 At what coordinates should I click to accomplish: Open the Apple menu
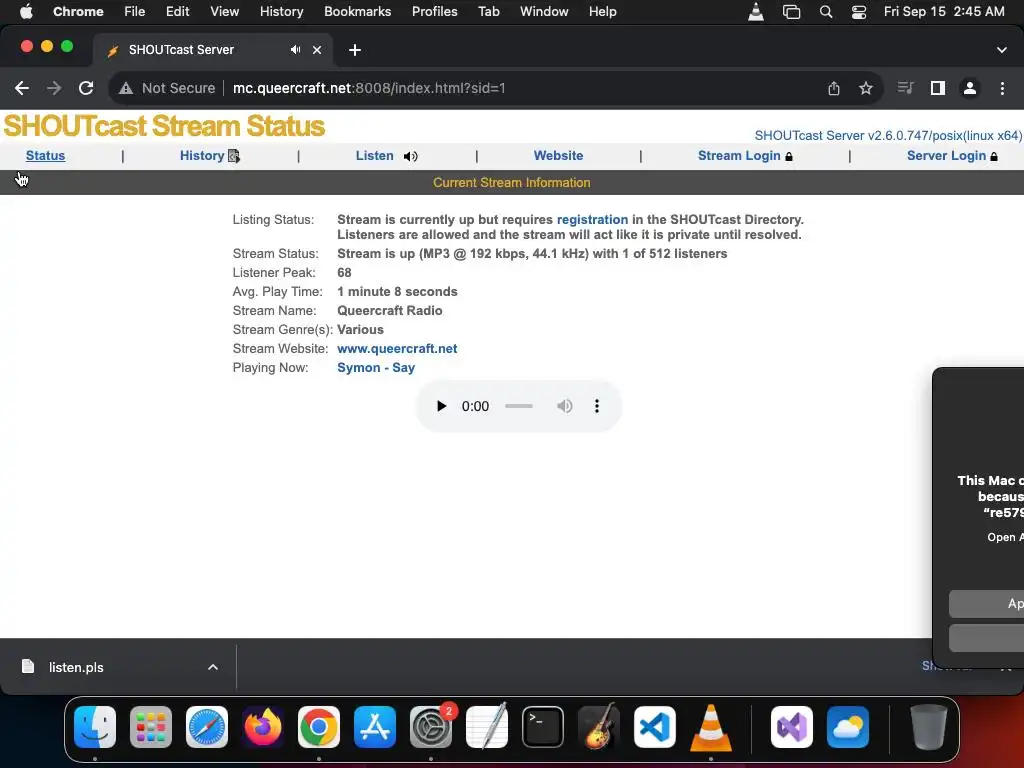25,11
